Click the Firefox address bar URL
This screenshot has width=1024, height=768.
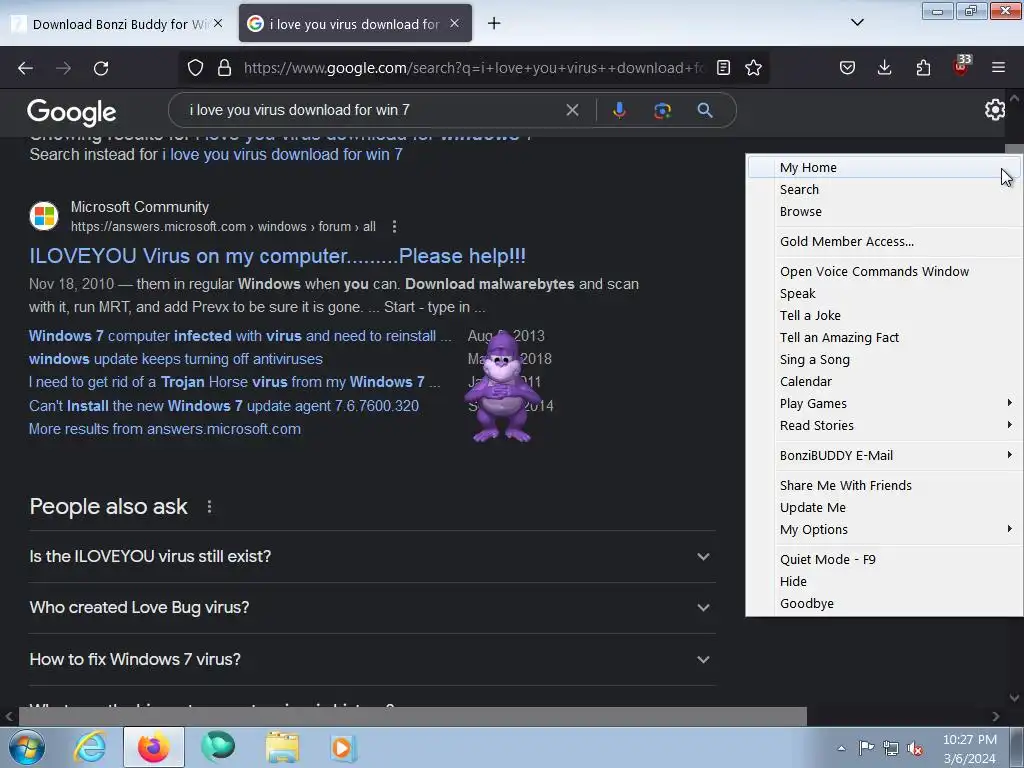tap(474, 68)
